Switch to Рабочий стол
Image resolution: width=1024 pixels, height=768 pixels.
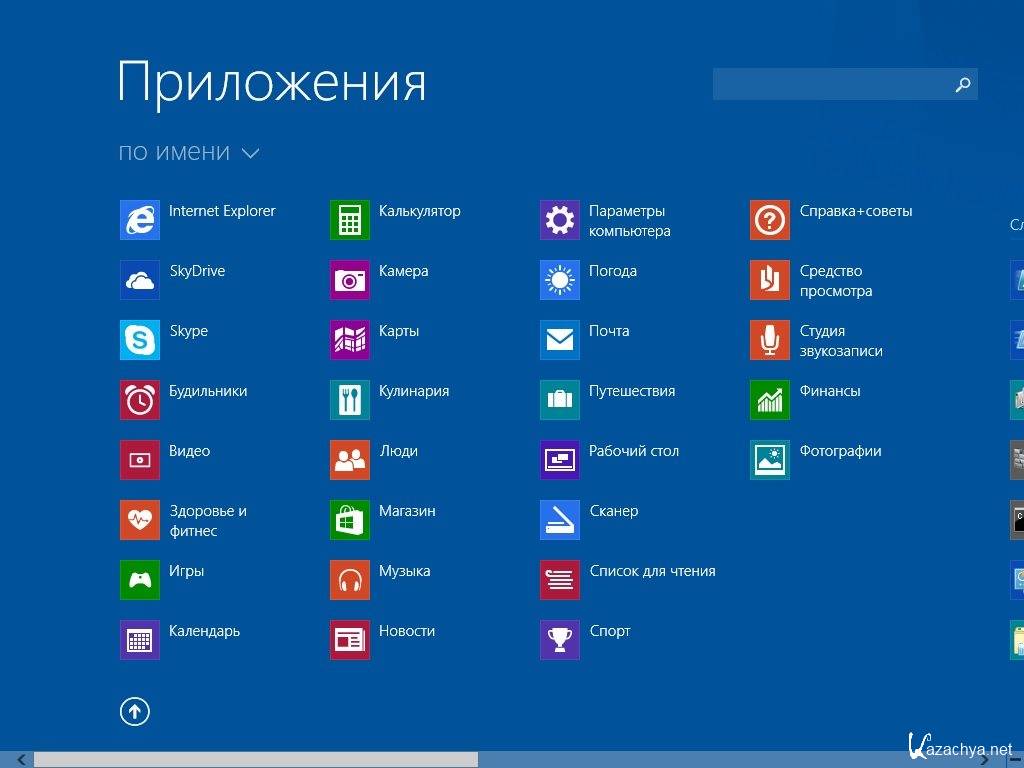559,459
